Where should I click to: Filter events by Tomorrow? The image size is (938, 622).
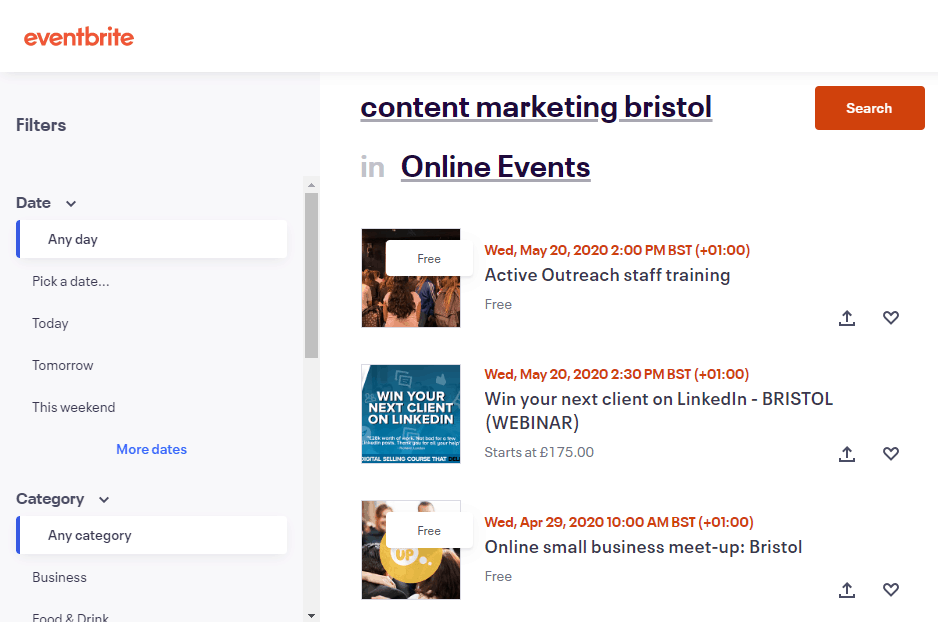pyautogui.click(x=62, y=365)
